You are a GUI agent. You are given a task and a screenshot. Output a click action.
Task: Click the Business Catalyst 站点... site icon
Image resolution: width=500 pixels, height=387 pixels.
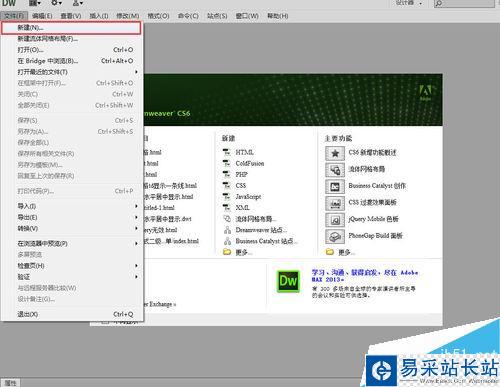[x=227, y=241]
